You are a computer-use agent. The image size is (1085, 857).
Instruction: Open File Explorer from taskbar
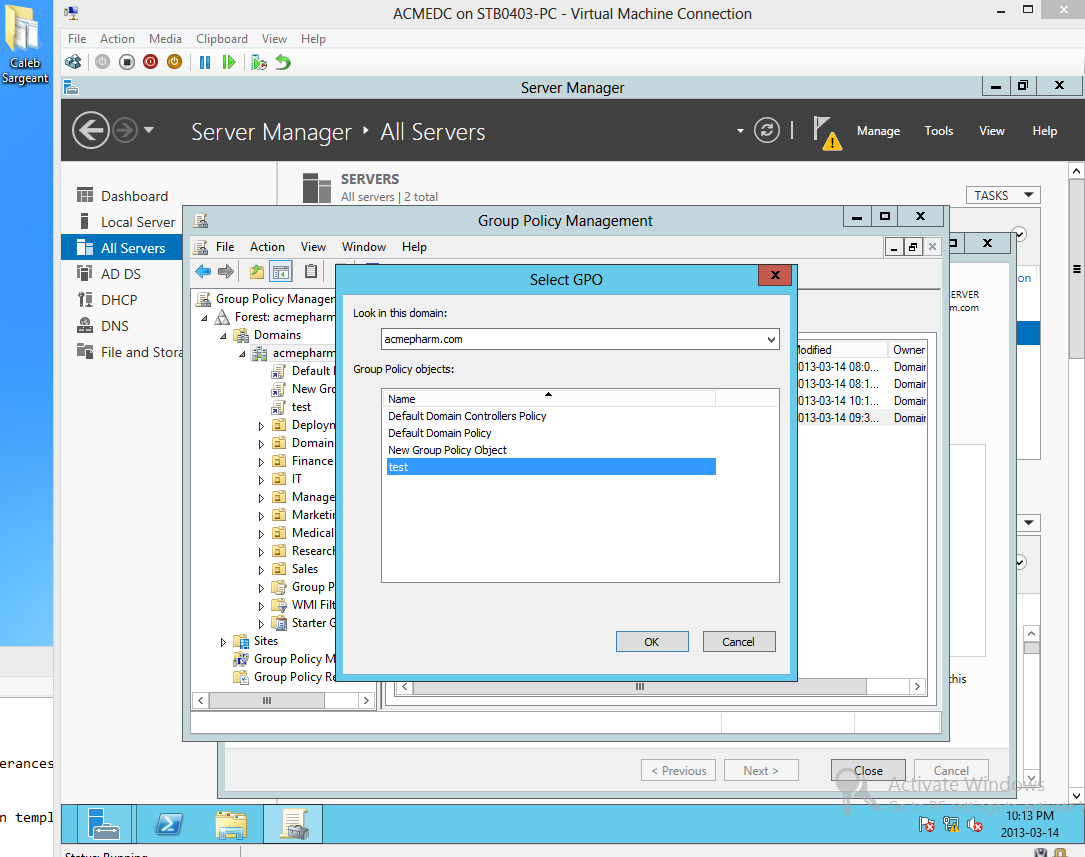click(x=231, y=824)
